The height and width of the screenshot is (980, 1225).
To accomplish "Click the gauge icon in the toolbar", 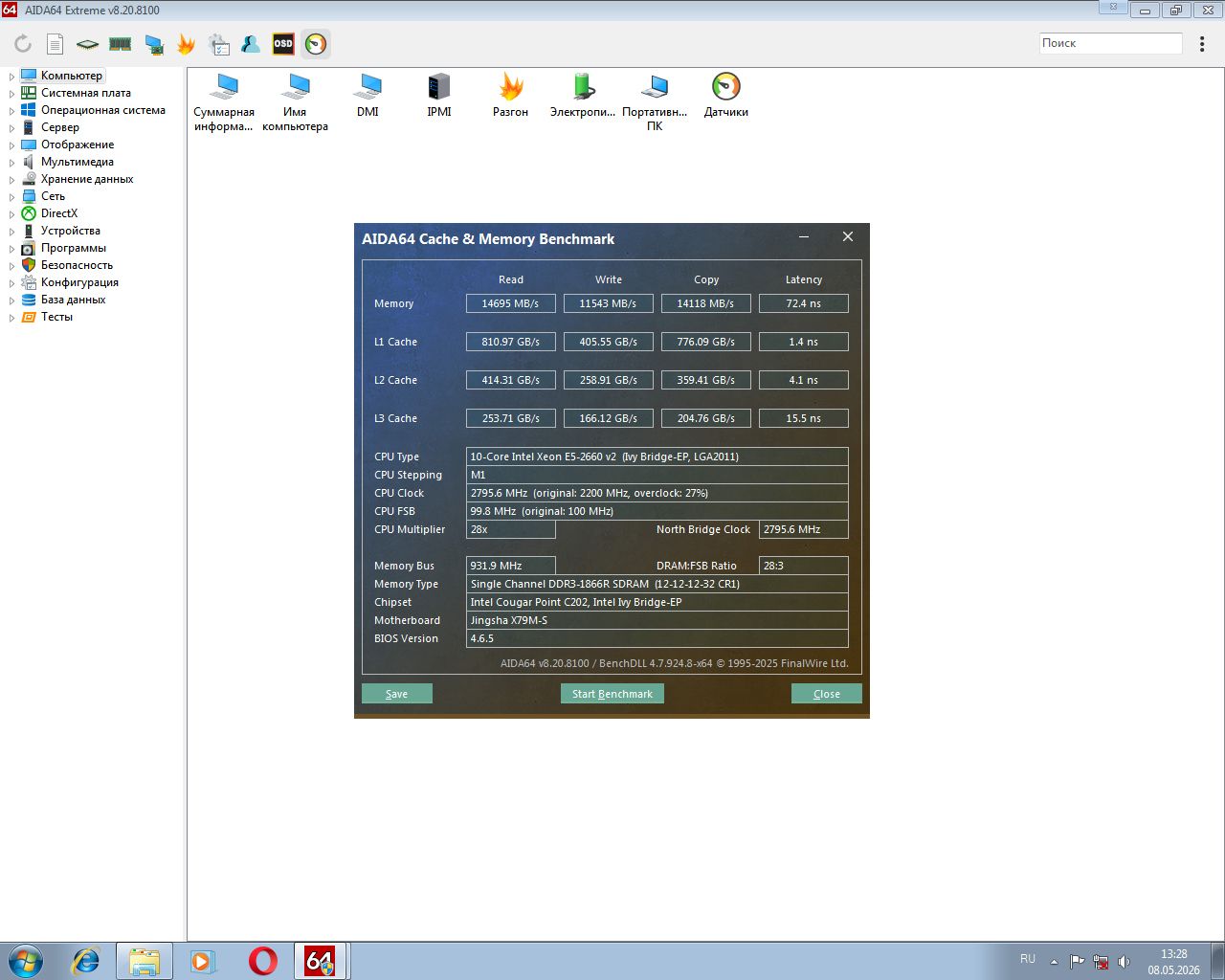I will click(x=316, y=44).
